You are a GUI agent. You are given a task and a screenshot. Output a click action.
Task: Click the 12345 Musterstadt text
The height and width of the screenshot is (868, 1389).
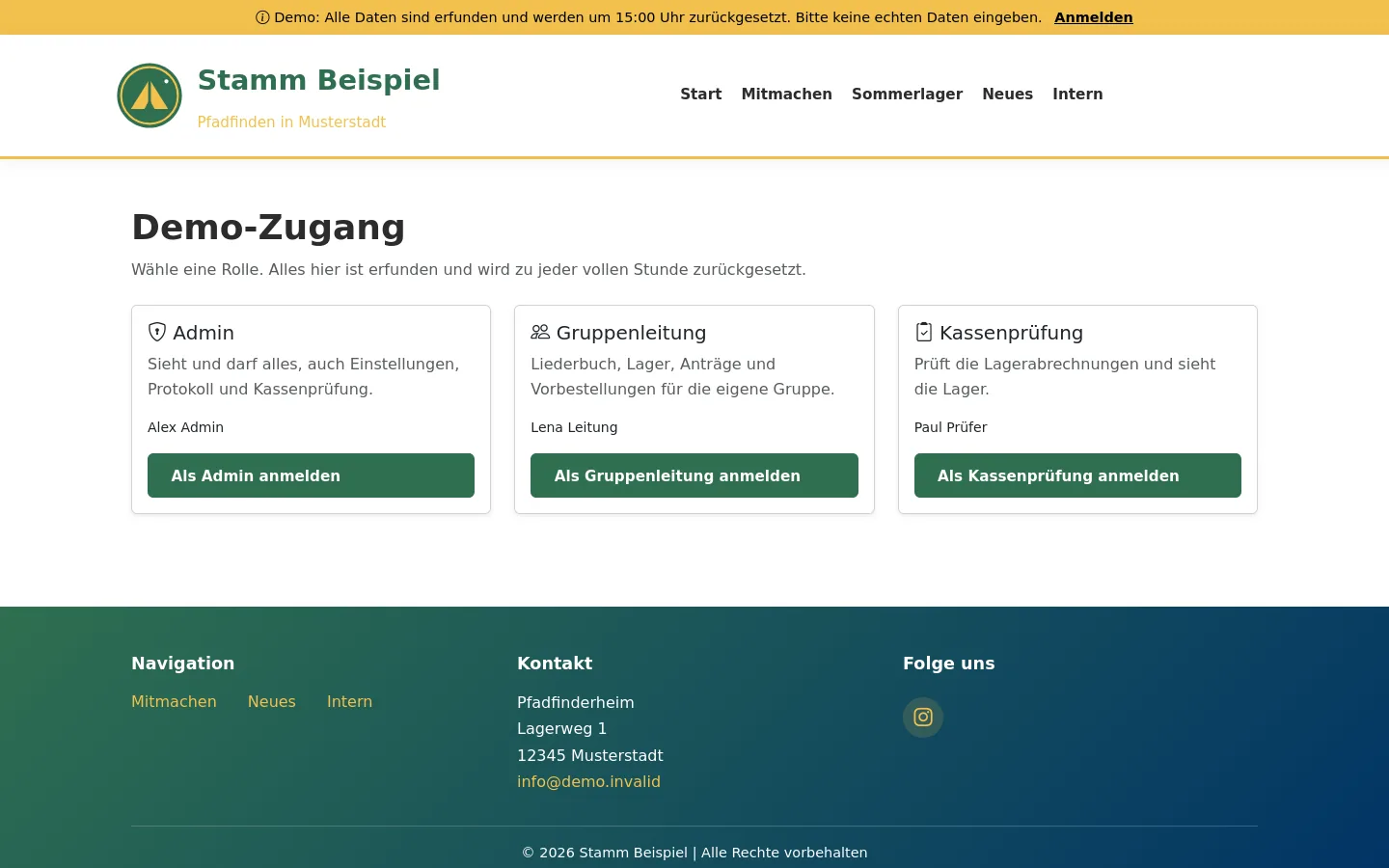(590, 755)
